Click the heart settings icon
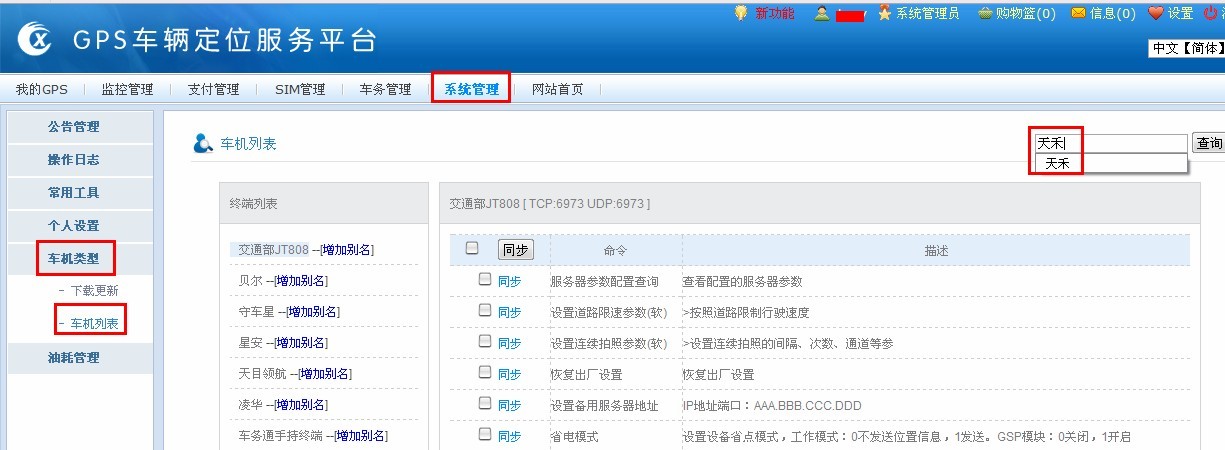Viewport: 1225px width, 450px height. [x=1156, y=13]
